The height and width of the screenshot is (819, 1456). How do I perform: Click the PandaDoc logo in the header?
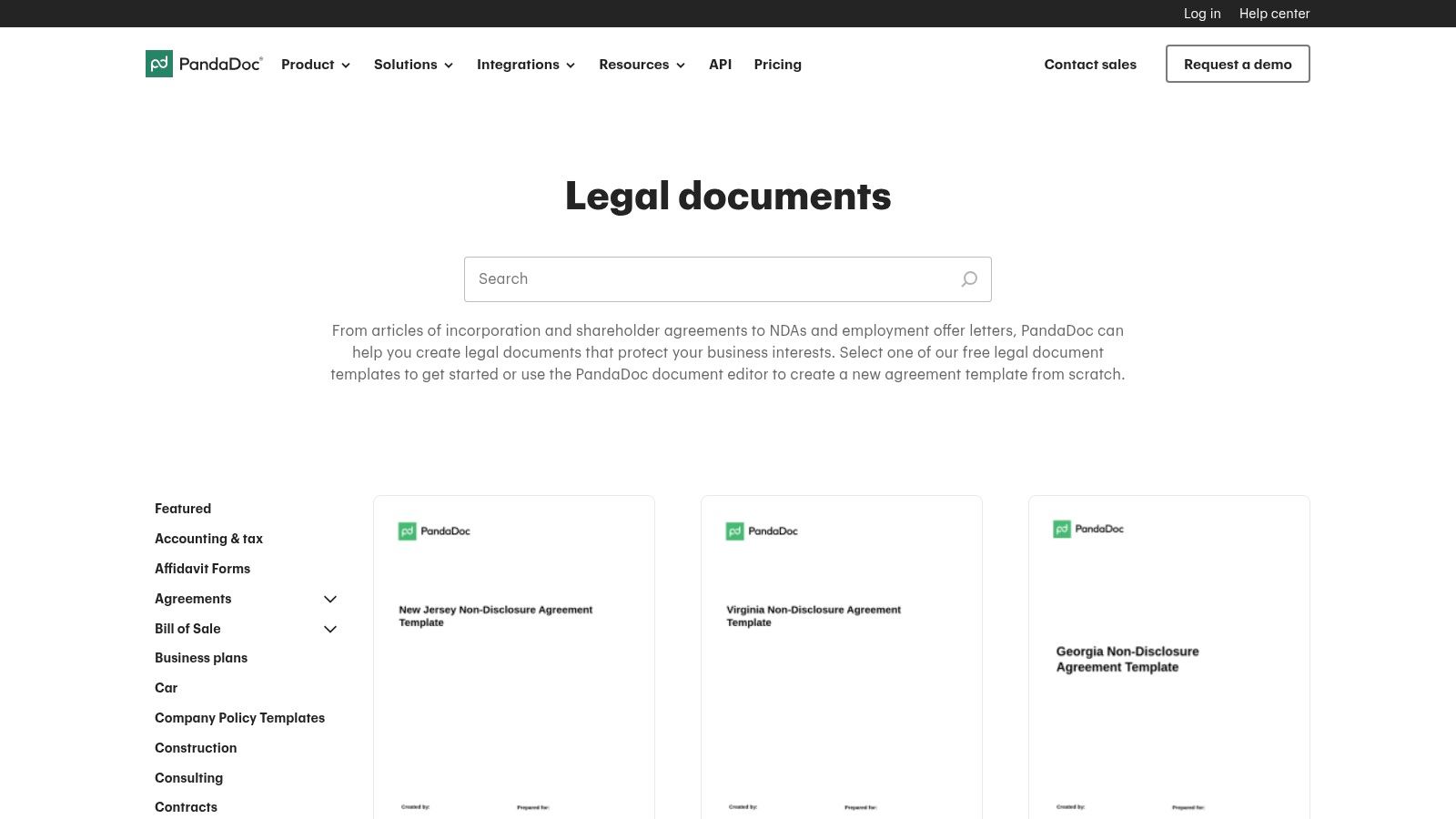[204, 64]
